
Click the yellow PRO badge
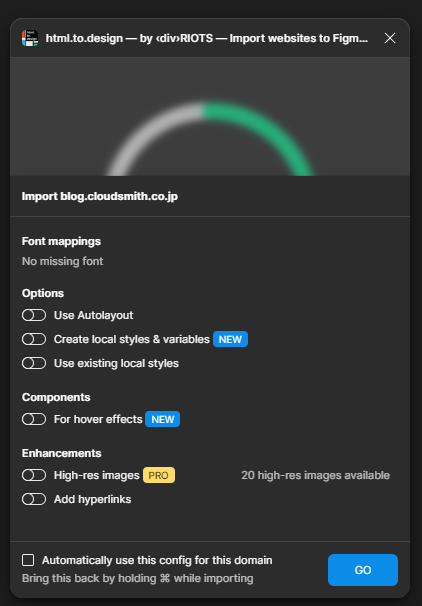pos(159,475)
